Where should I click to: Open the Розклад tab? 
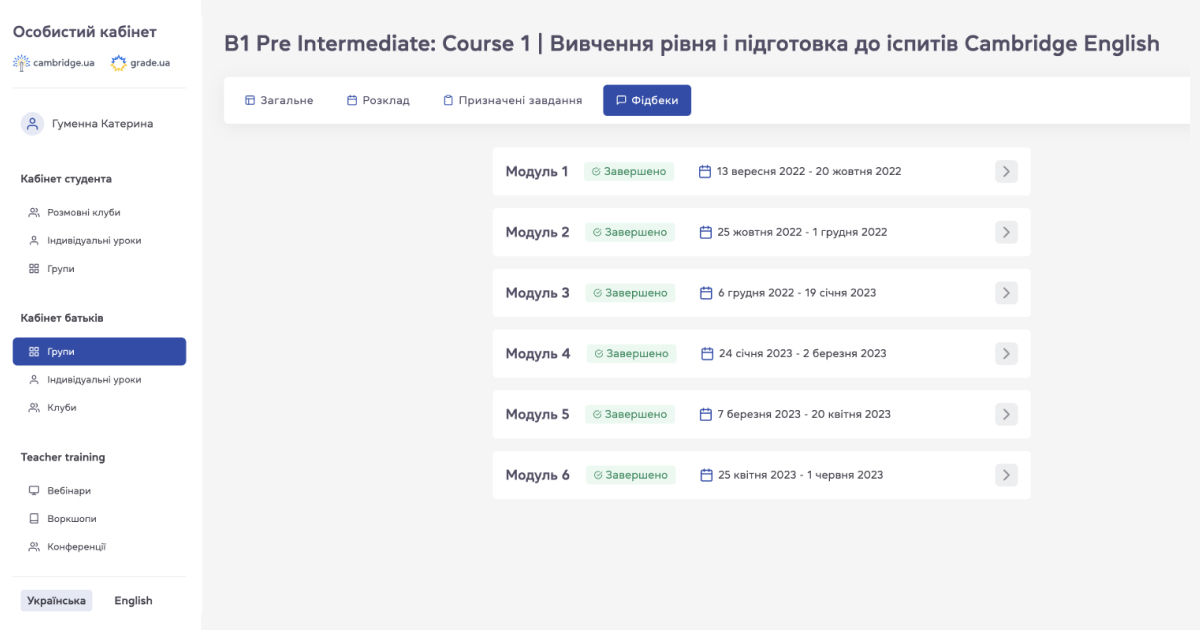click(378, 100)
